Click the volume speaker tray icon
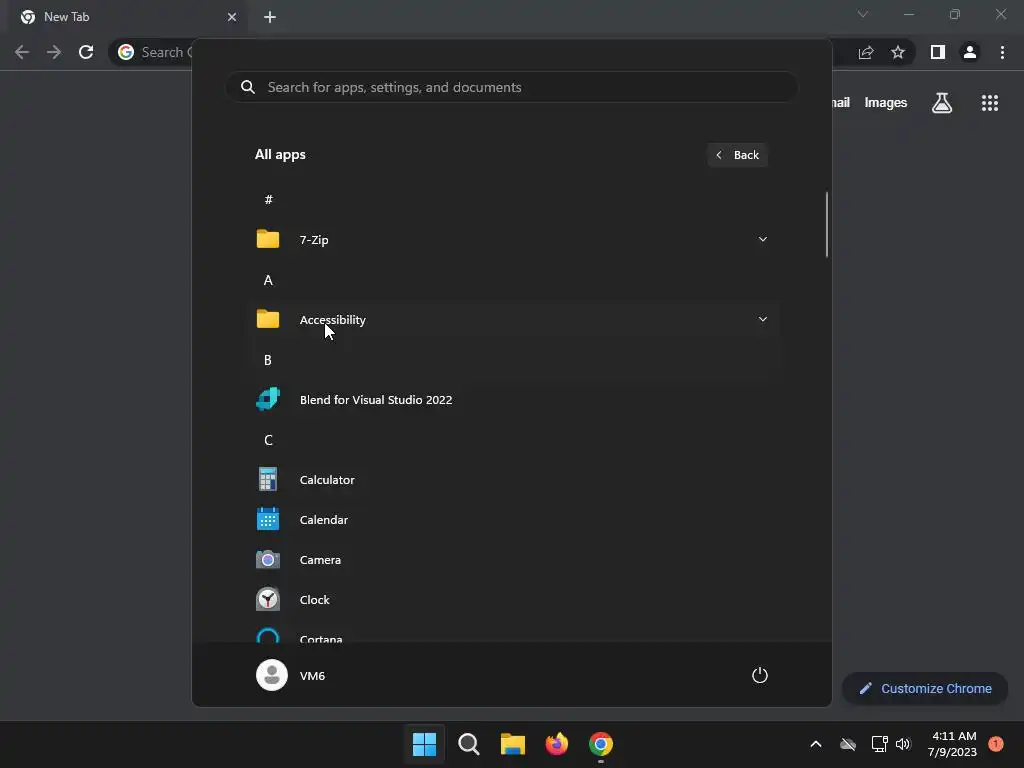The height and width of the screenshot is (768, 1024). coord(903,744)
